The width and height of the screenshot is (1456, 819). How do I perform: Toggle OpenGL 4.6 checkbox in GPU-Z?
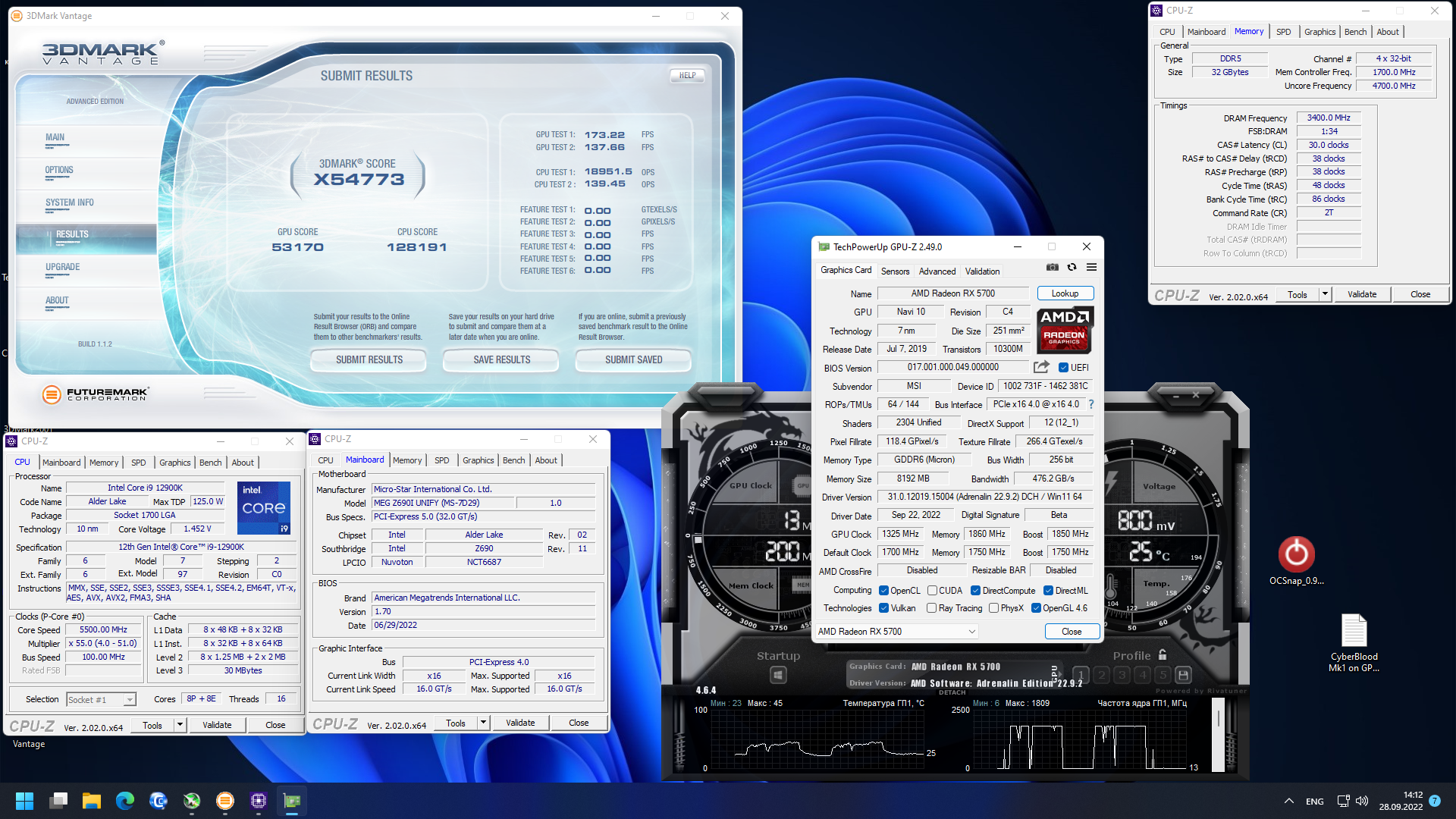pos(1036,608)
